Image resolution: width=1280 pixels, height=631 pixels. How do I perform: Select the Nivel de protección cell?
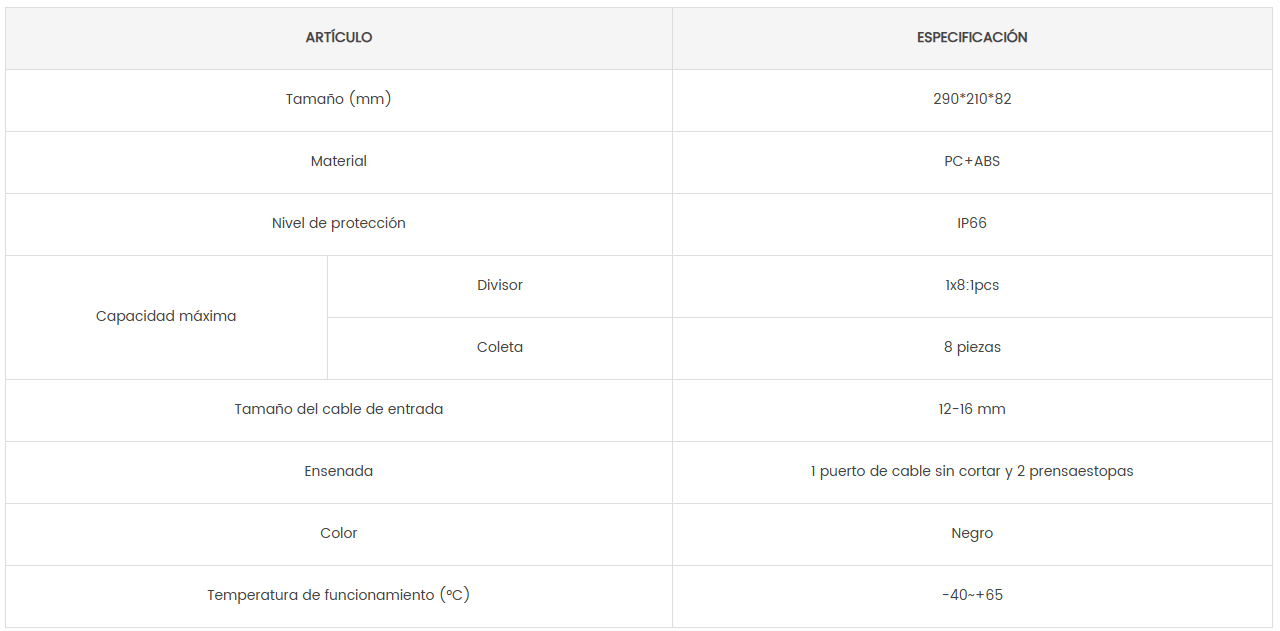339,223
